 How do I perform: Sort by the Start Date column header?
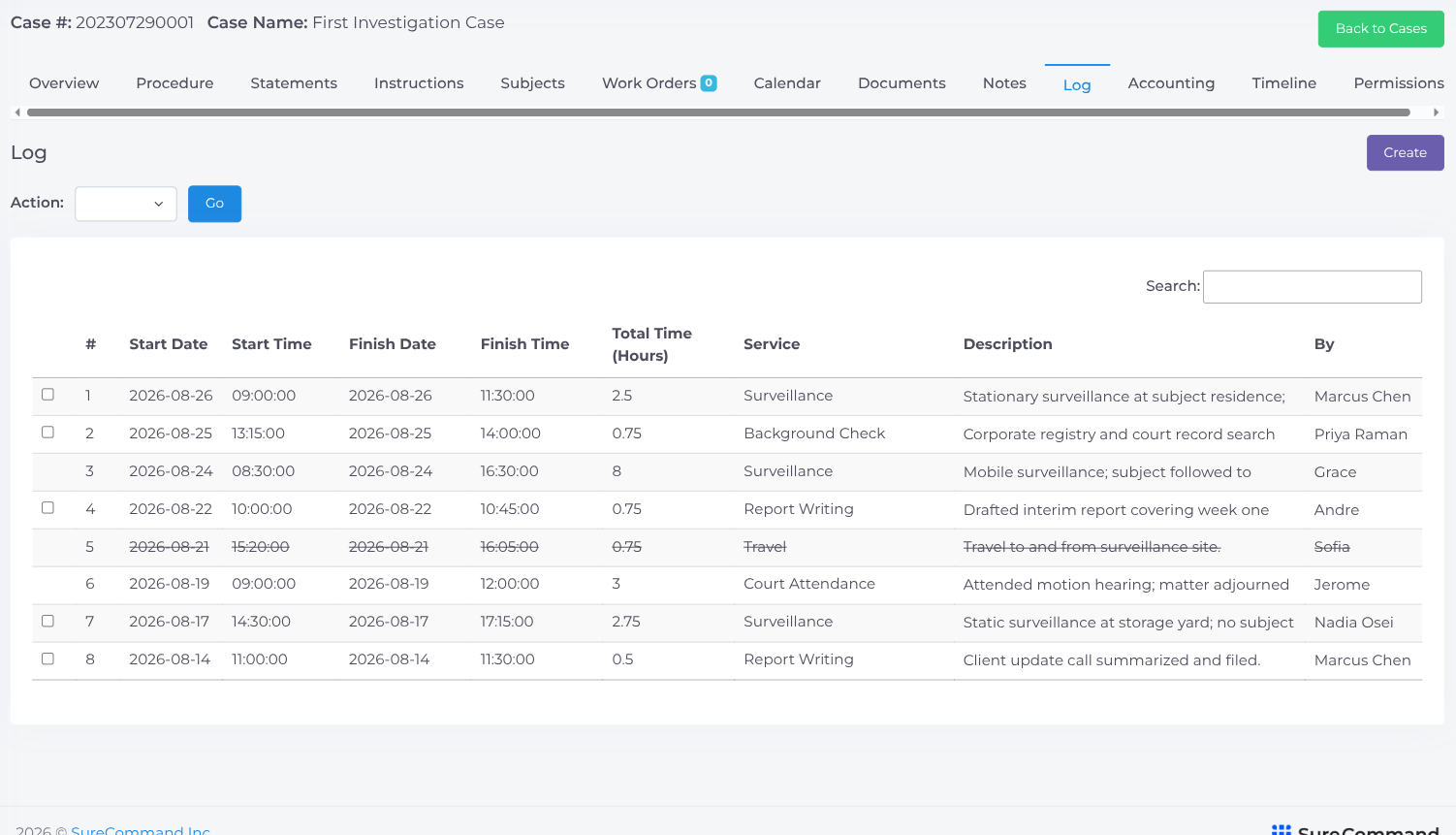click(x=169, y=344)
